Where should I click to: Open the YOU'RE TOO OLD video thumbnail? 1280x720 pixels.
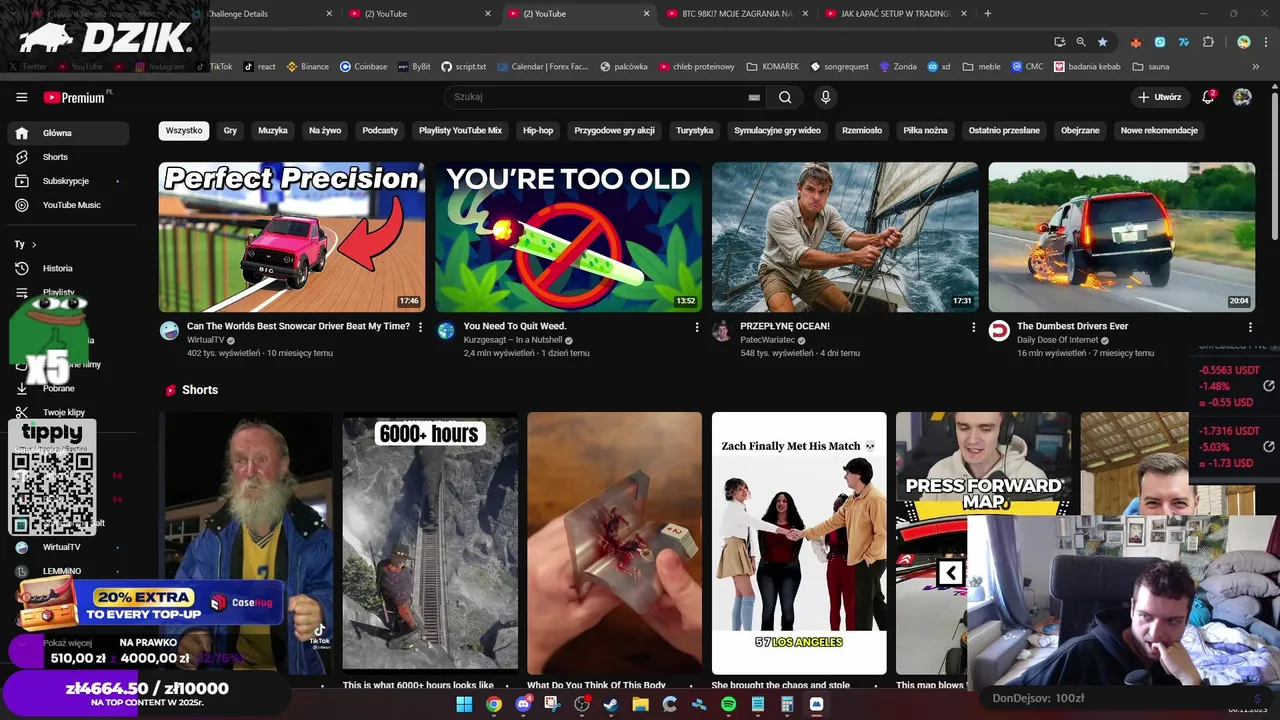[568, 237]
